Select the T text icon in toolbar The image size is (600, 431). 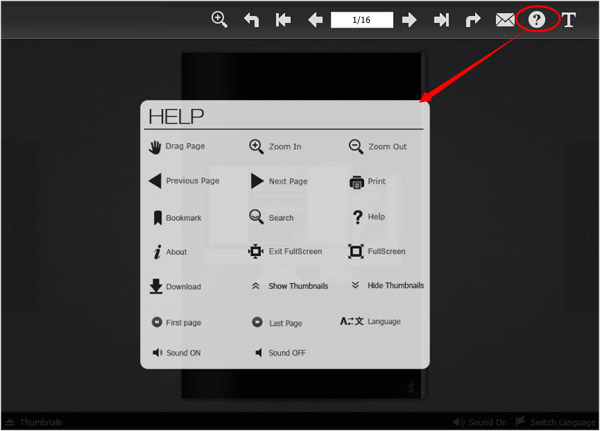tap(569, 19)
